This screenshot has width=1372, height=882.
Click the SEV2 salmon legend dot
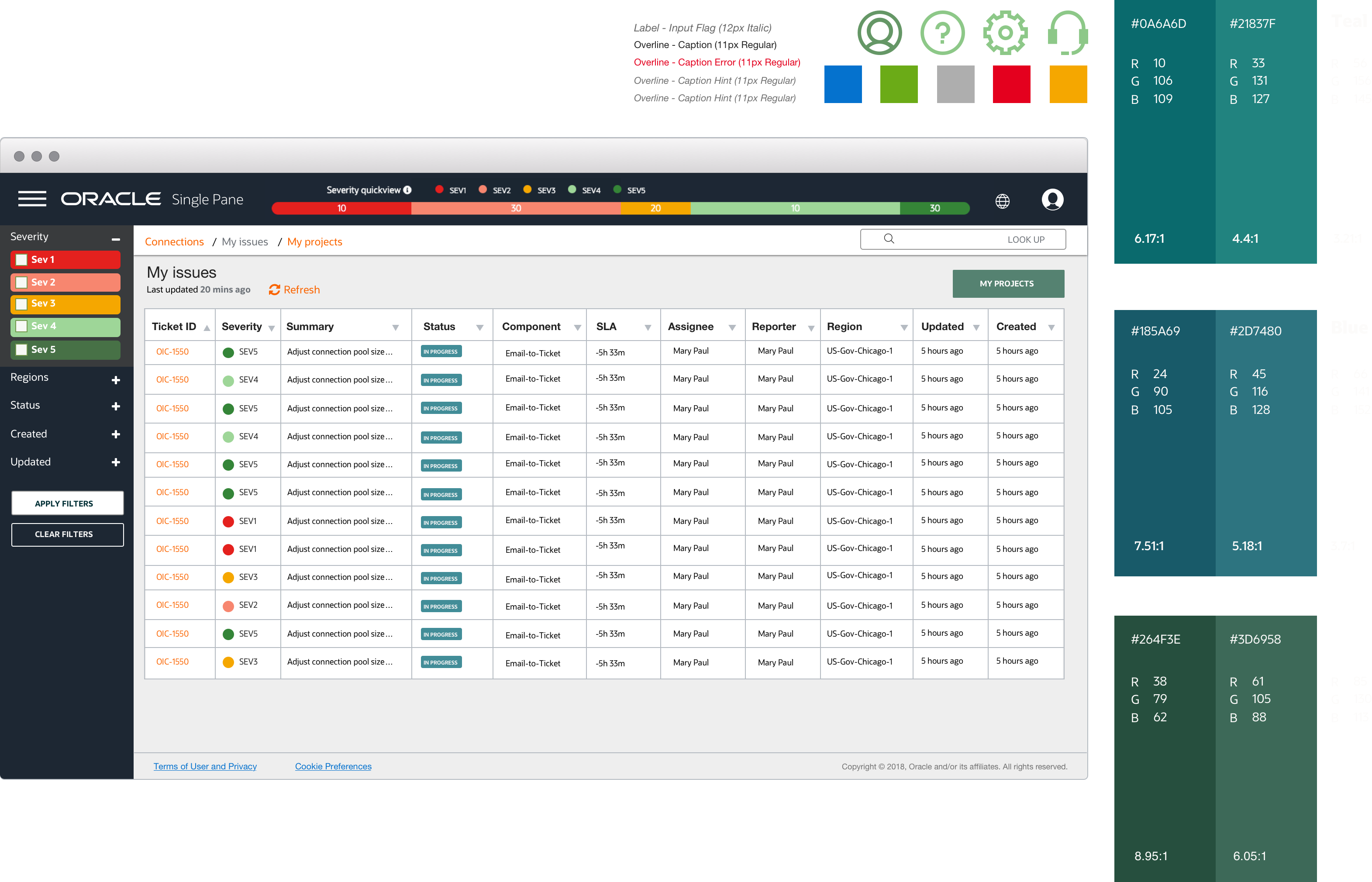483,189
